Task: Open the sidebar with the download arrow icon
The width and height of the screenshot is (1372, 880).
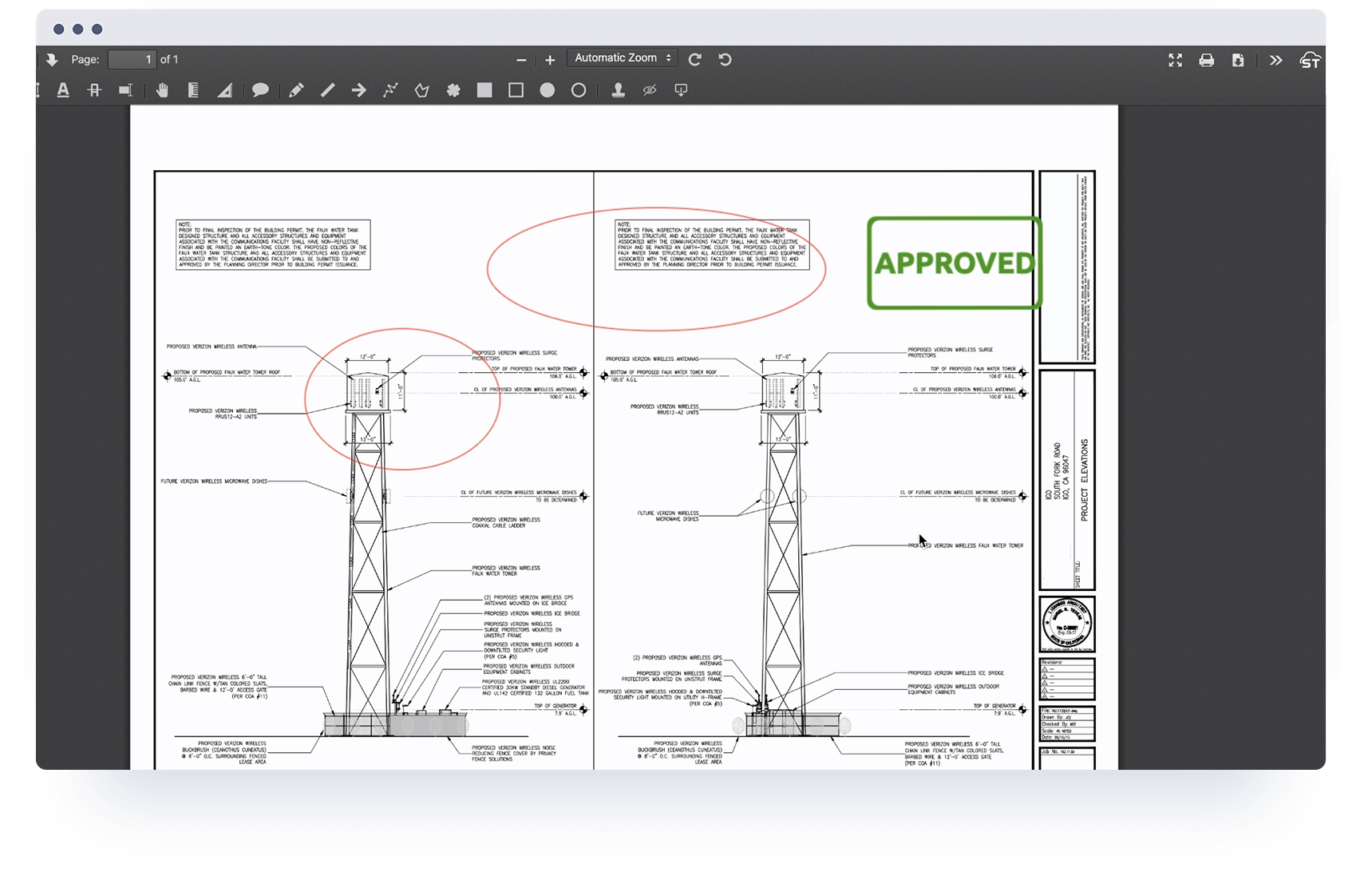Action: click(52, 60)
